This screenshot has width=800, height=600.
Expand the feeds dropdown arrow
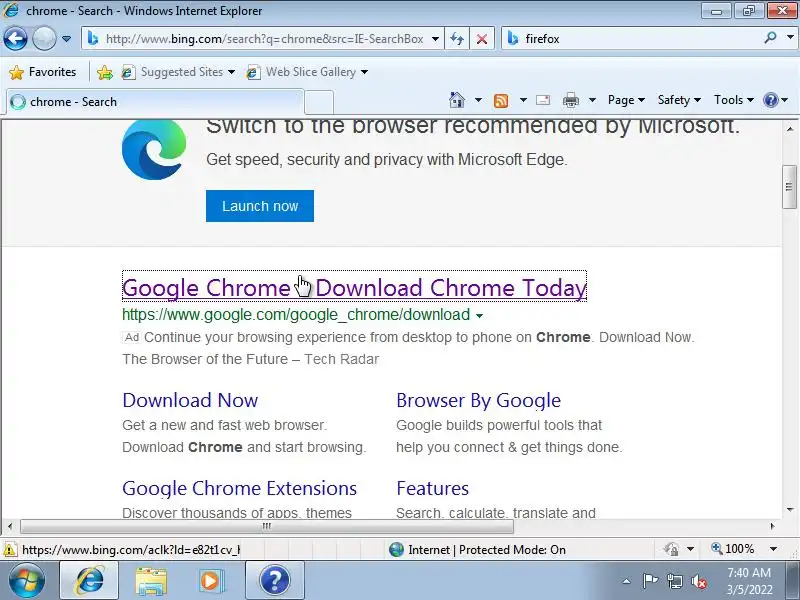click(x=523, y=100)
